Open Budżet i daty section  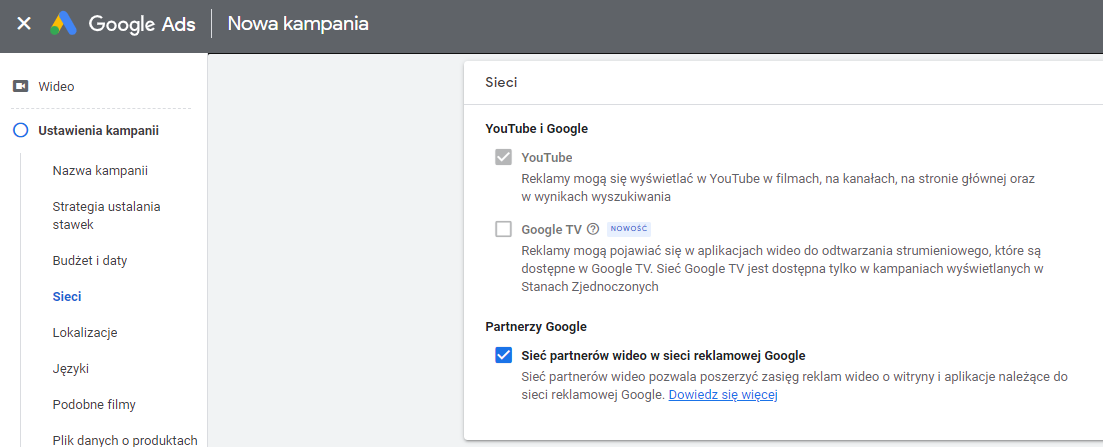89,260
